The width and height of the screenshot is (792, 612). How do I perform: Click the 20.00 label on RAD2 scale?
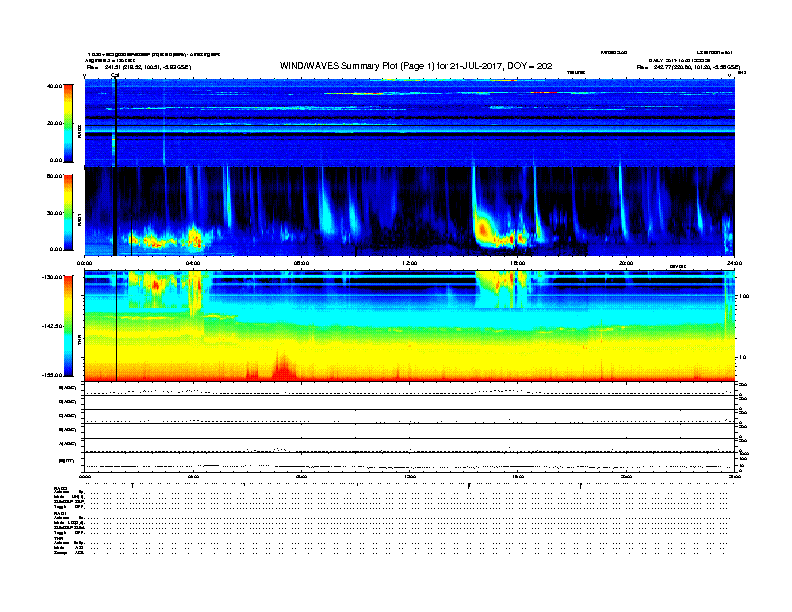point(55,123)
